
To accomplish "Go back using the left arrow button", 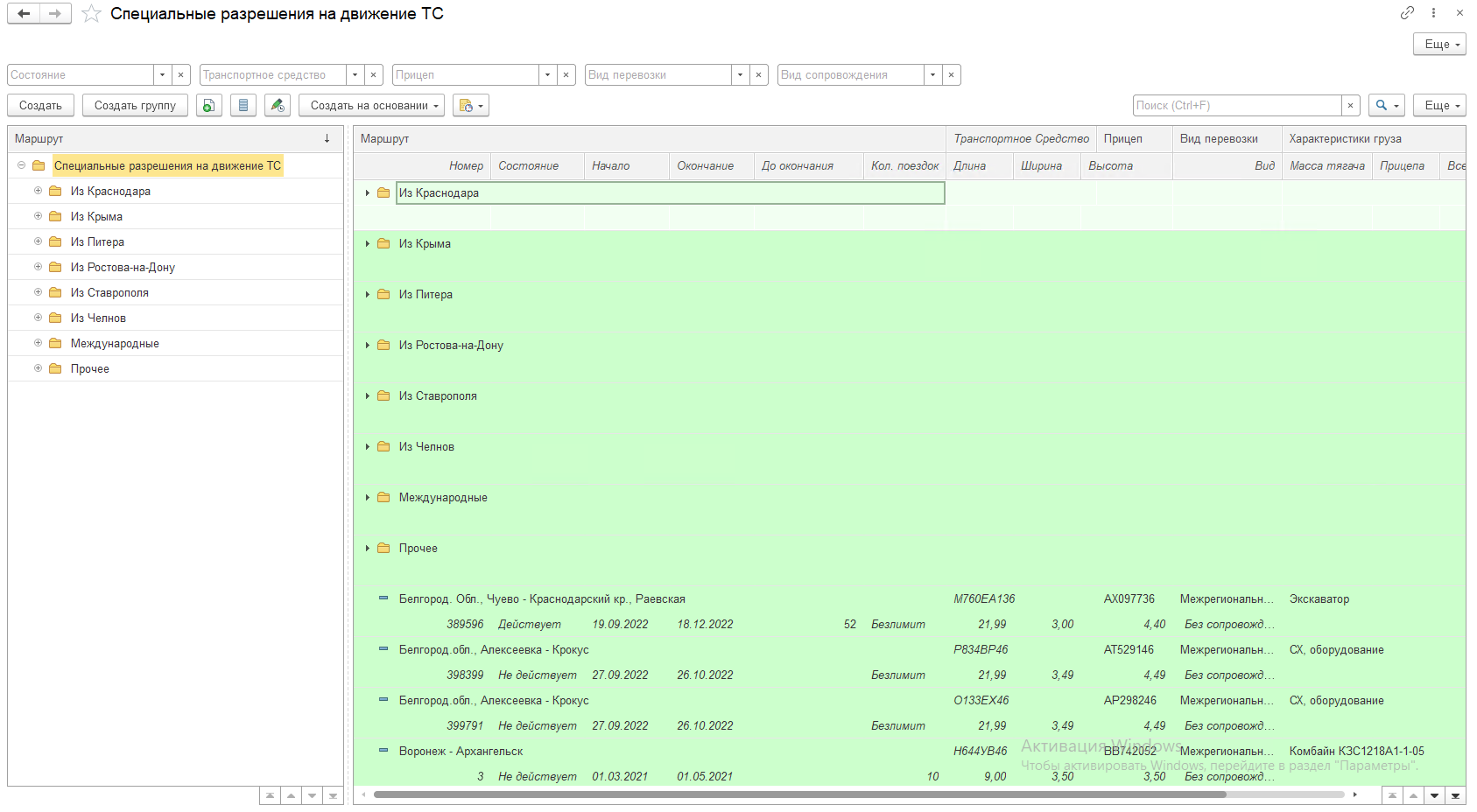I will [x=24, y=13].
